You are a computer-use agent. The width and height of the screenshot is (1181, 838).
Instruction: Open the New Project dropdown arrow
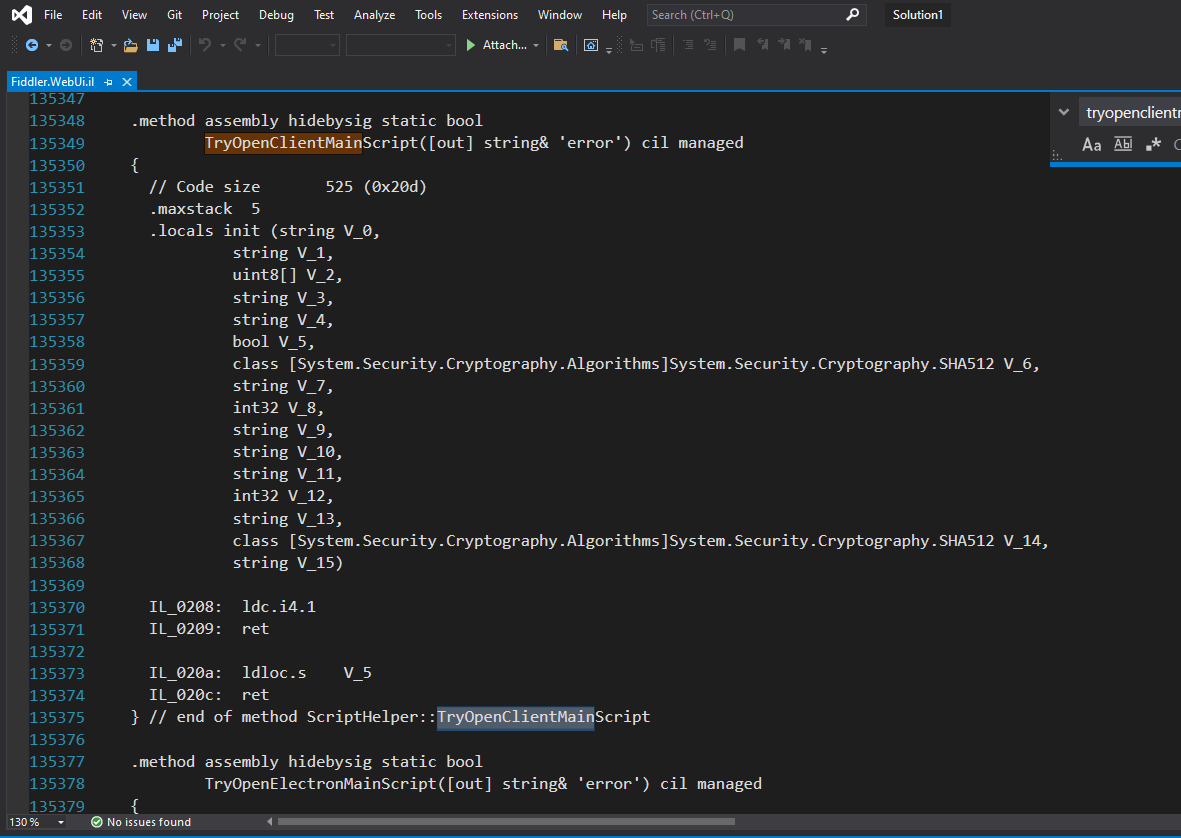(x=114, y=46)
